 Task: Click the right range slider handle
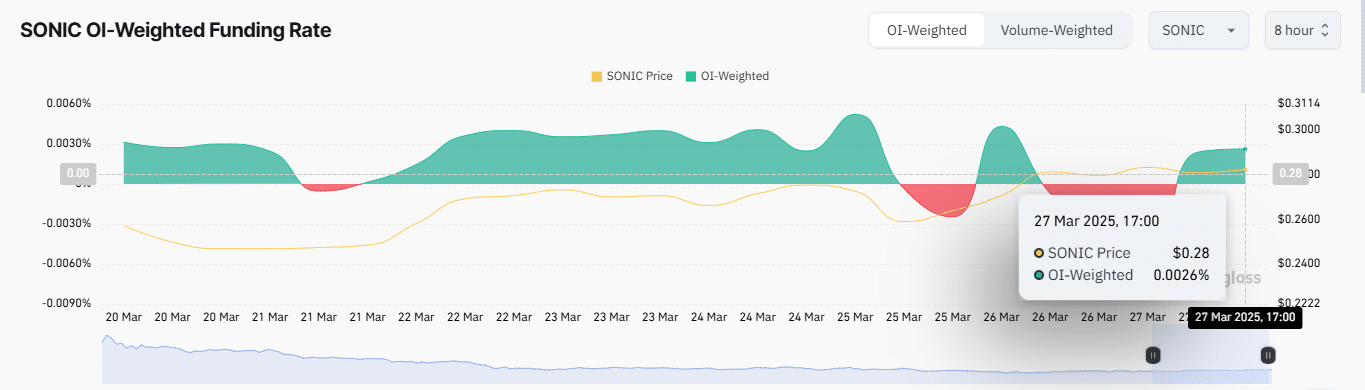pyautogui.click(x=1268, y=354)
